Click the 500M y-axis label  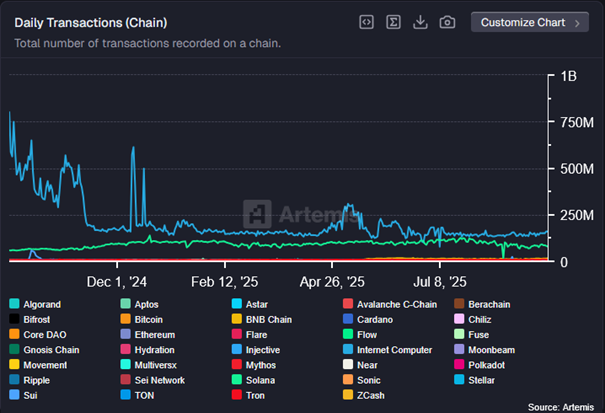(577, 169)
